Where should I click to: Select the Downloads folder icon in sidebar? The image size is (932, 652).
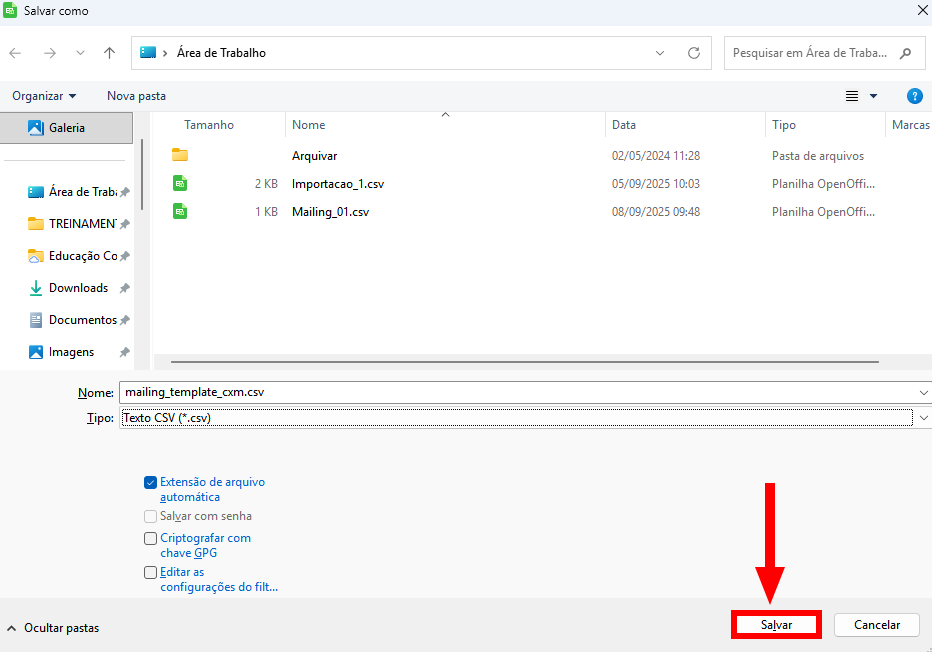(x=36, y=288)
